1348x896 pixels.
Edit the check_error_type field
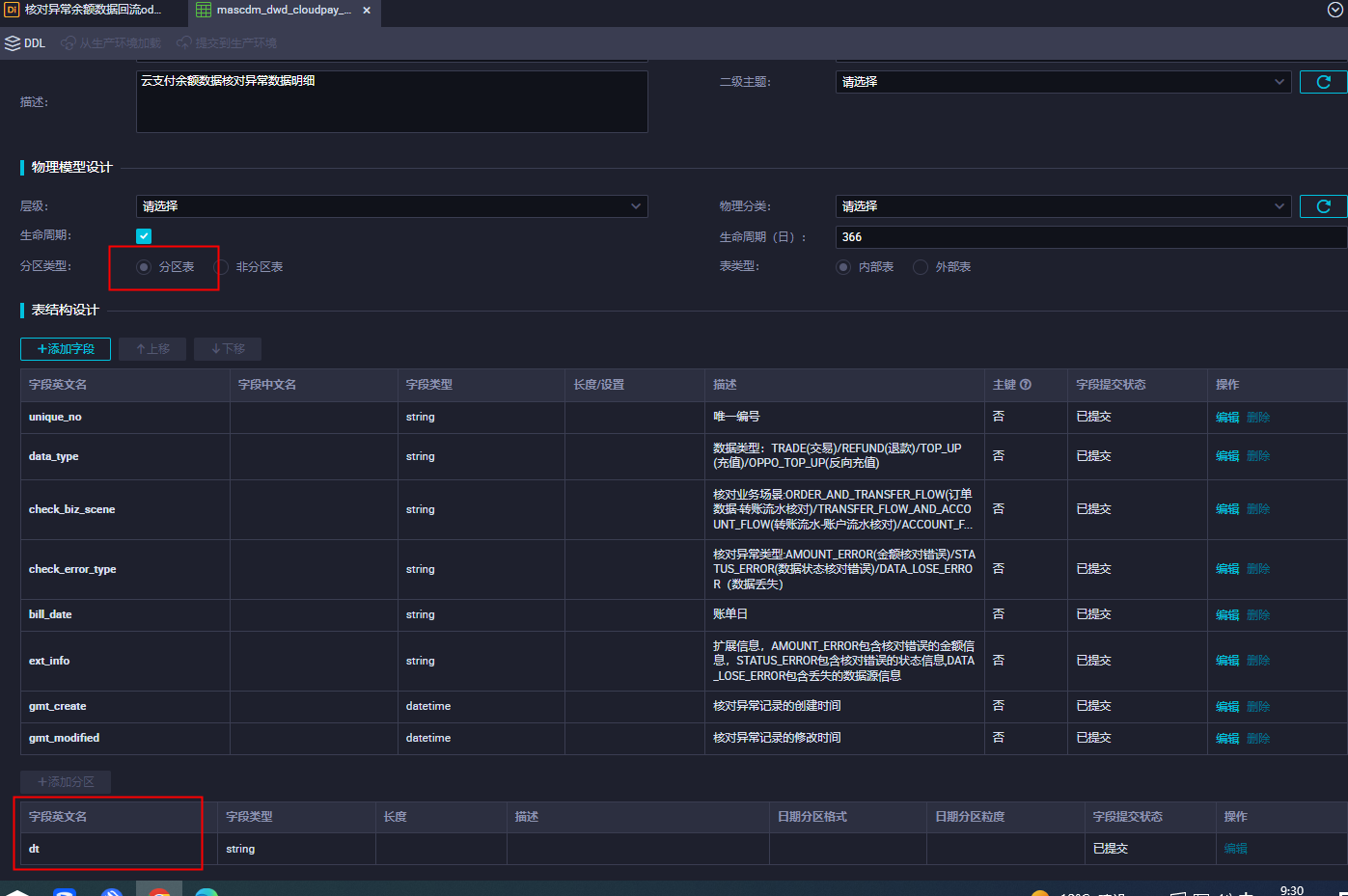click(x=1227, y=569)
